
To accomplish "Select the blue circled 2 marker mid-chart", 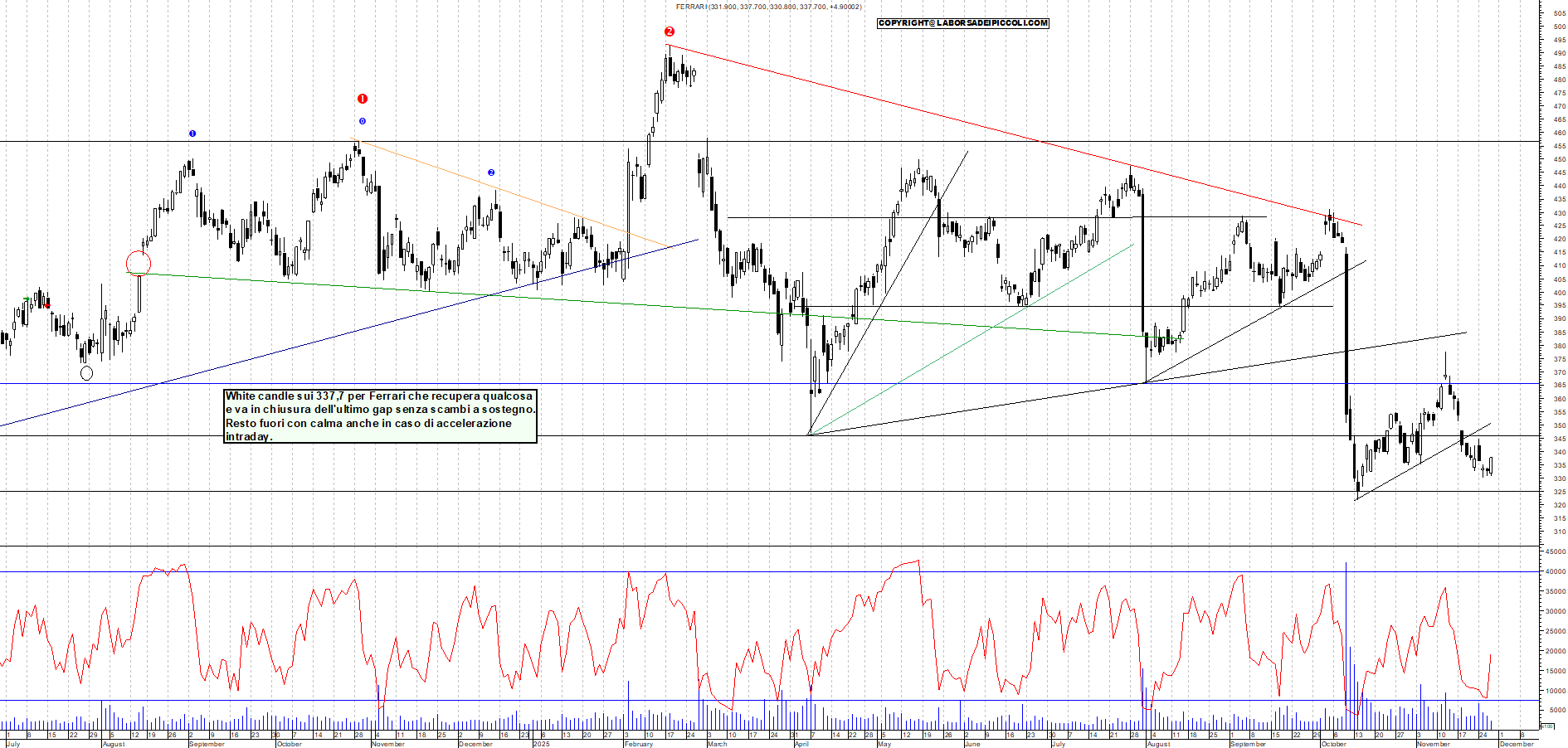I will [x=492, y=172].
